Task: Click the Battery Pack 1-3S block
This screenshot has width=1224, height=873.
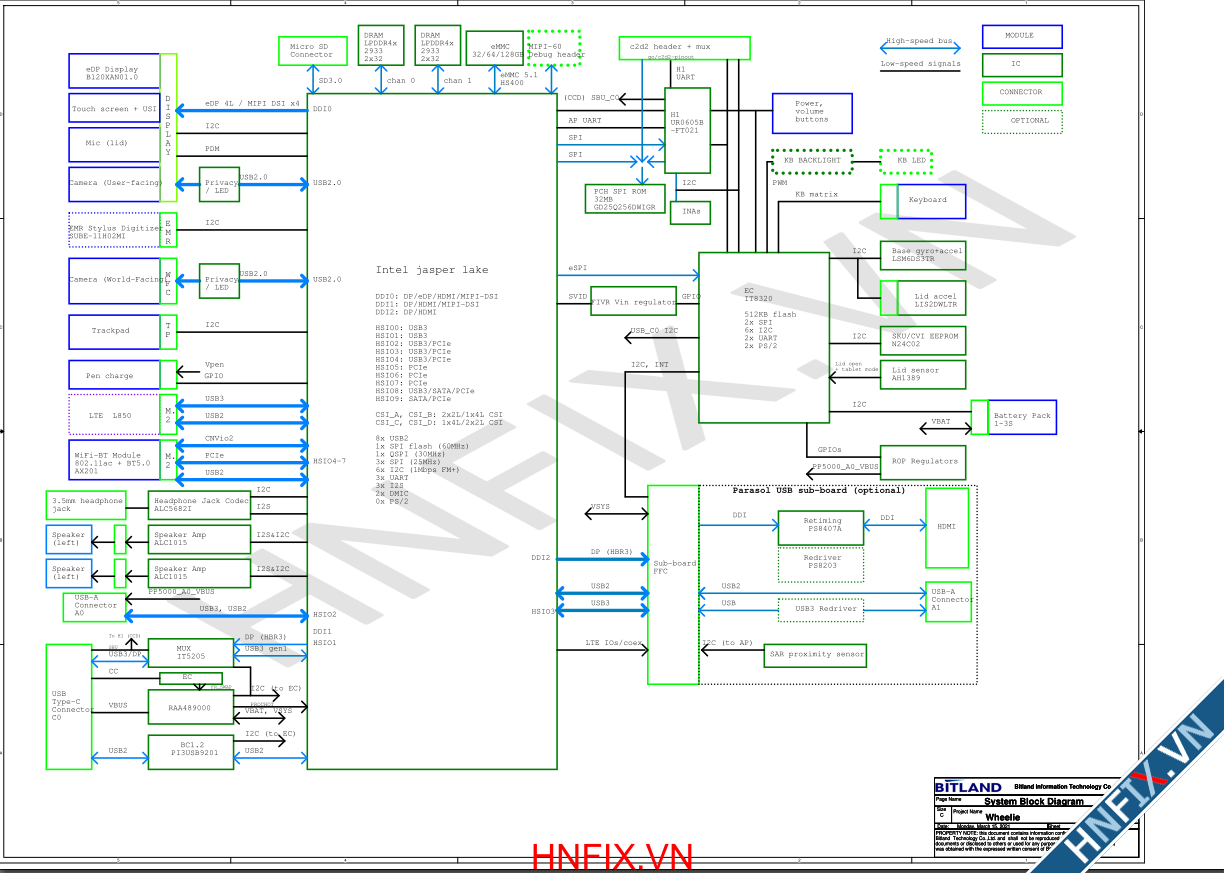Action: (1021, 418)
